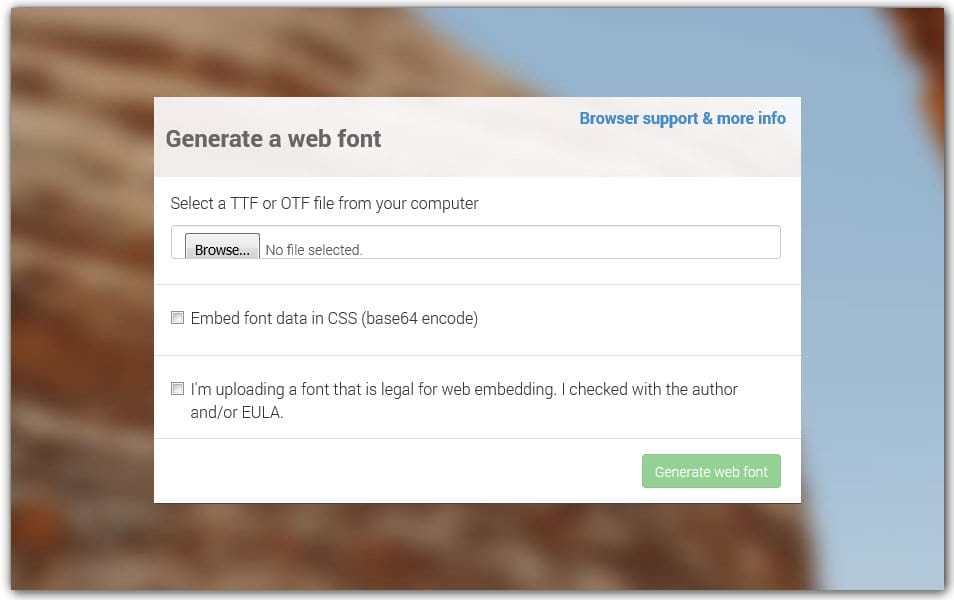Click the Browse... file selection button

click(x=222, y=249)
